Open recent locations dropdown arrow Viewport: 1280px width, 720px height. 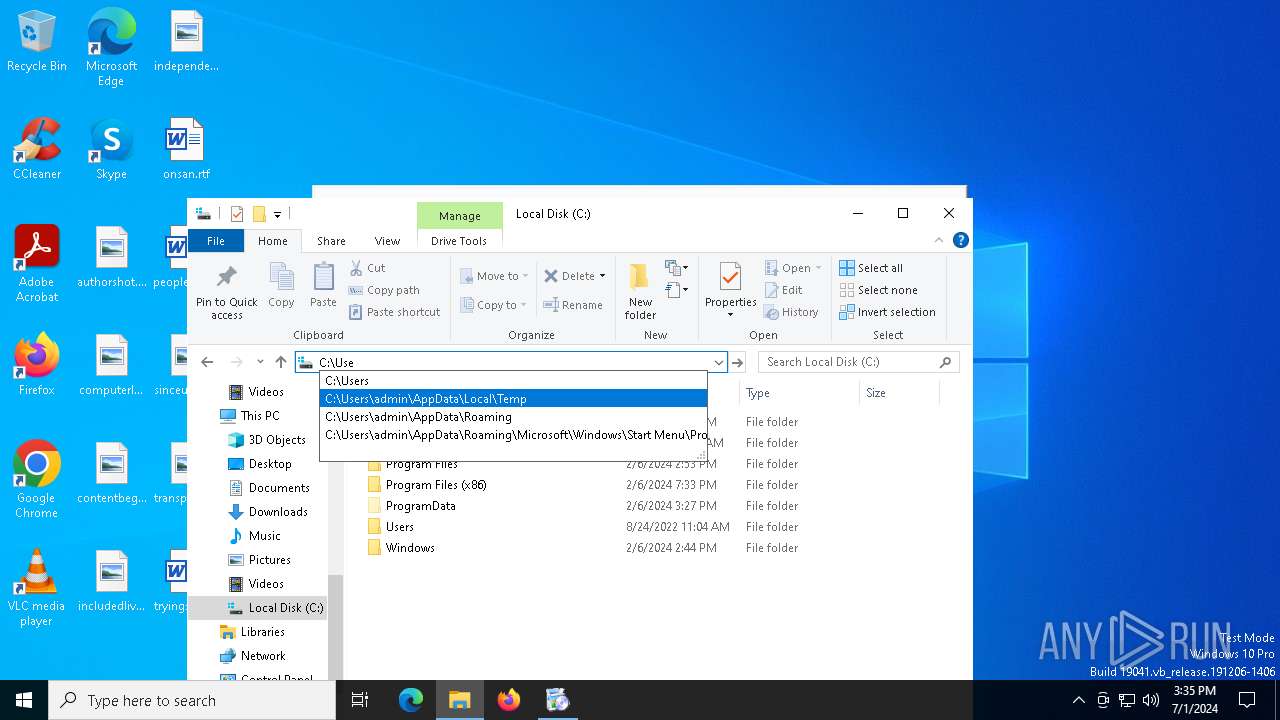[x=260, y=362]
